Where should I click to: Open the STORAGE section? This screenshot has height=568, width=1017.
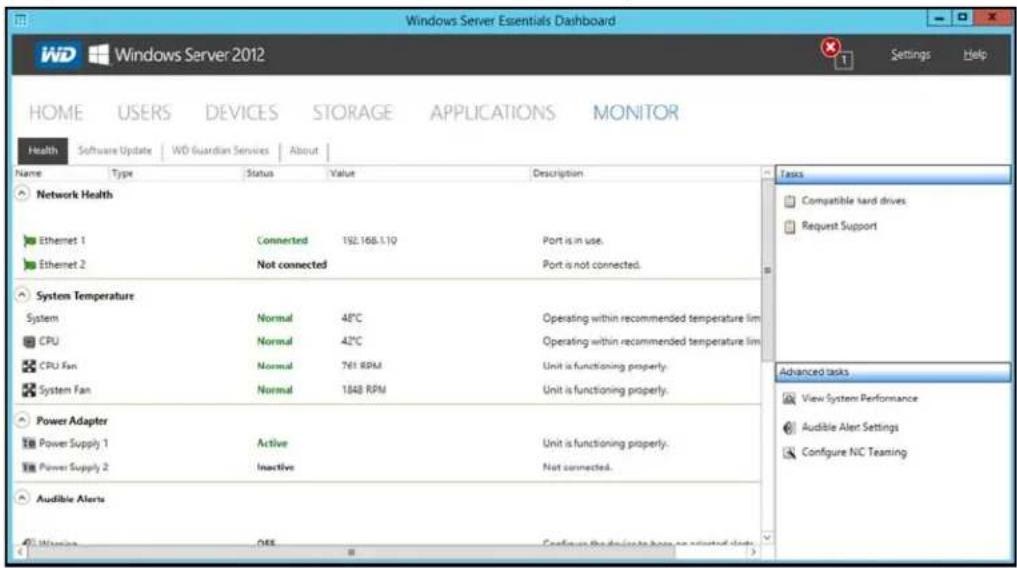pos(352,113)
